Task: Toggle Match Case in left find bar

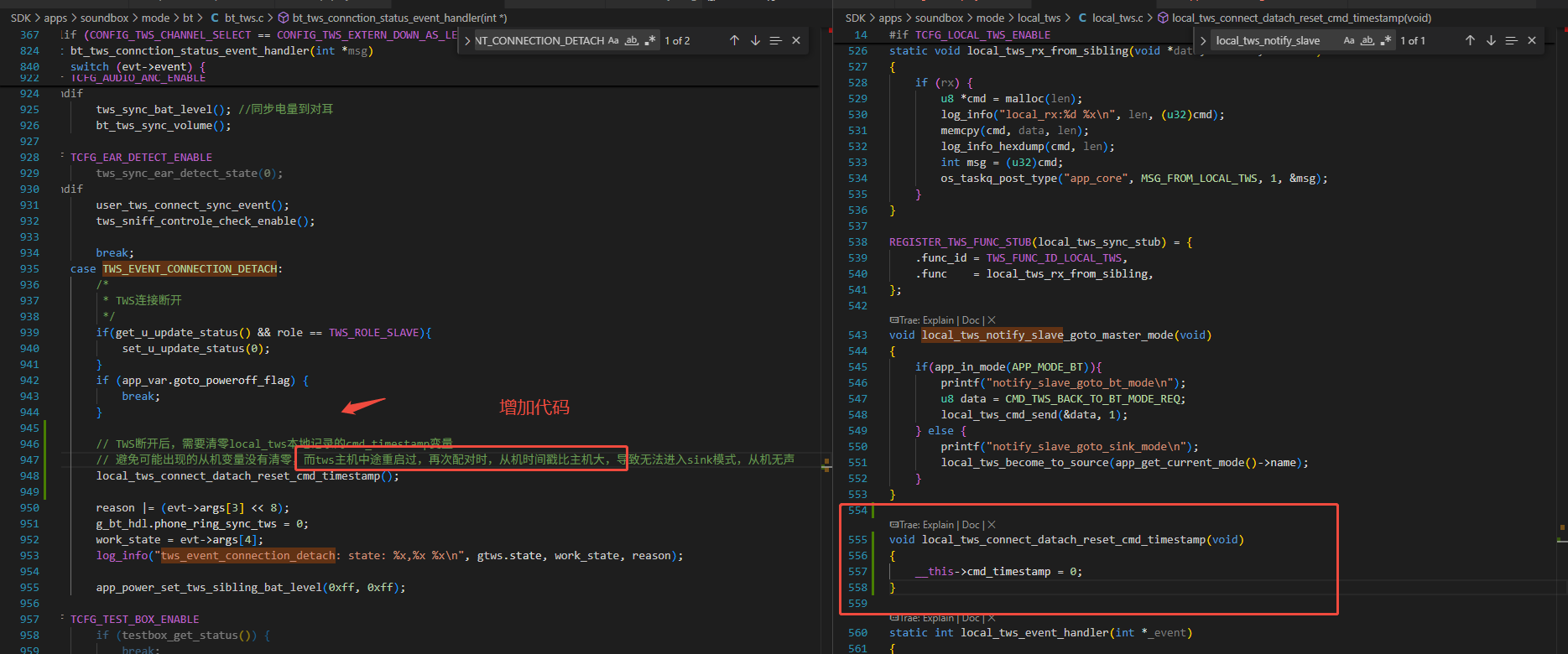Action: point(613,40)
